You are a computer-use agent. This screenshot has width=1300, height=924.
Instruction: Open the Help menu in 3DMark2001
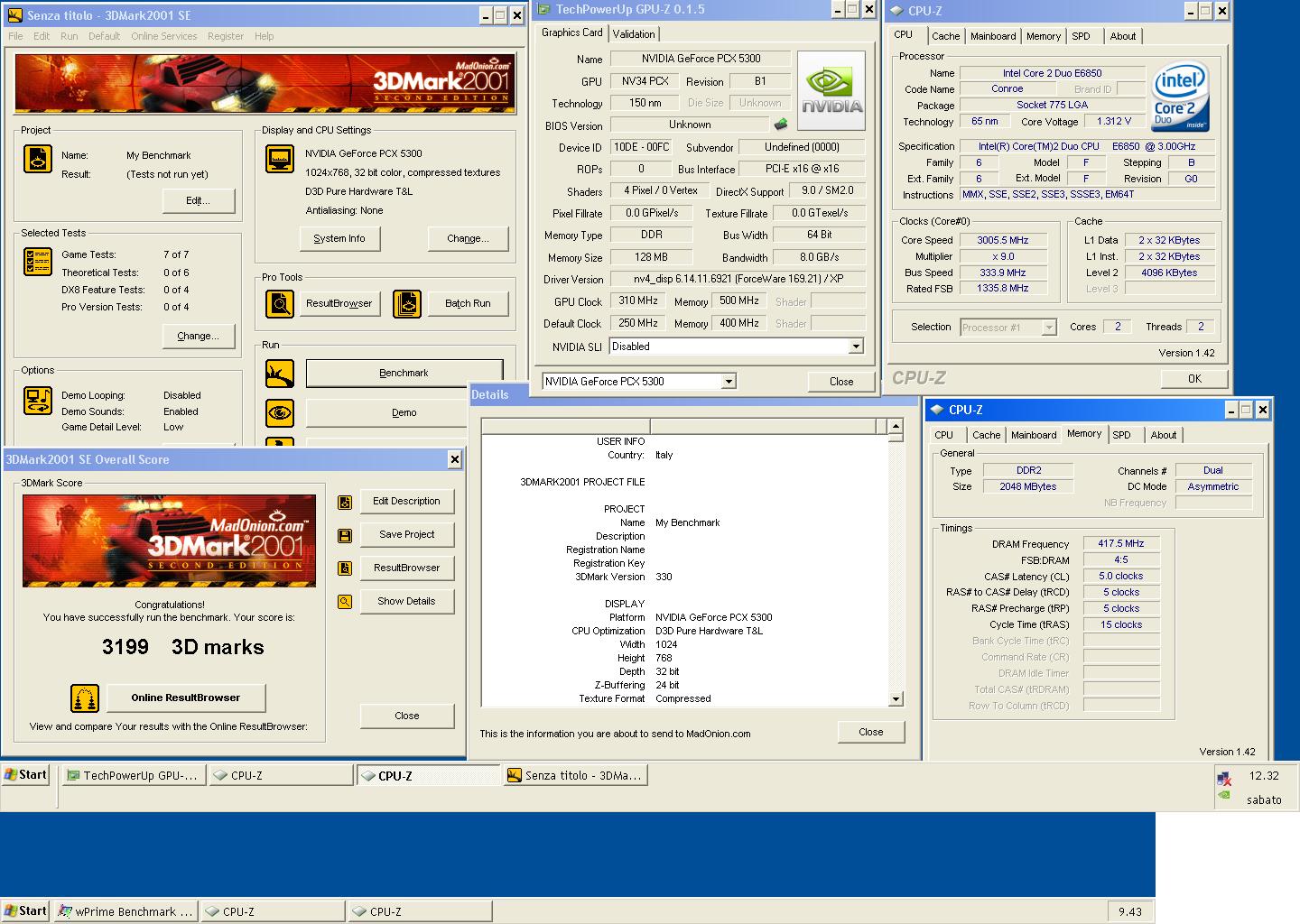pos(264,36)
